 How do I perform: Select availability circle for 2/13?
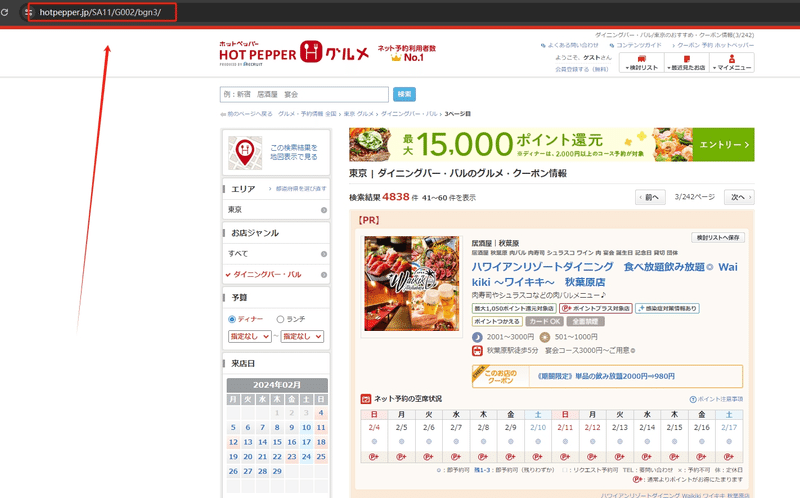(x=620, y=442)
